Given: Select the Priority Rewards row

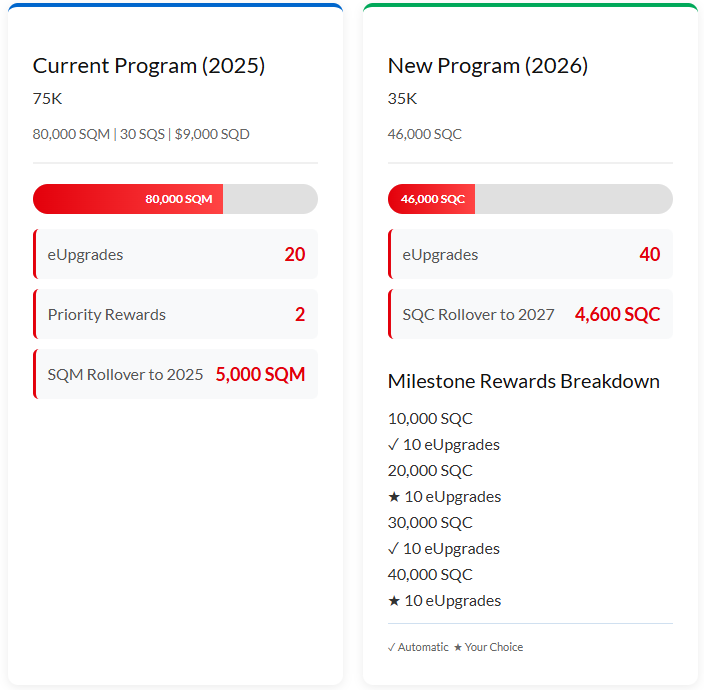Looking at the screenshot, I should (175, 314).
